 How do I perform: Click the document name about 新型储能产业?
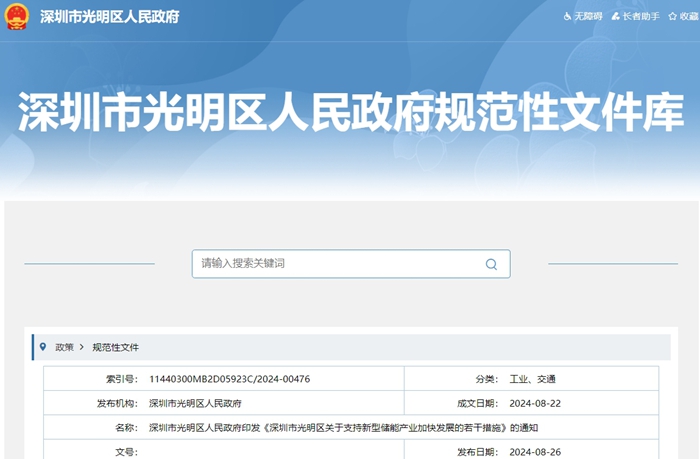point(343,428)
